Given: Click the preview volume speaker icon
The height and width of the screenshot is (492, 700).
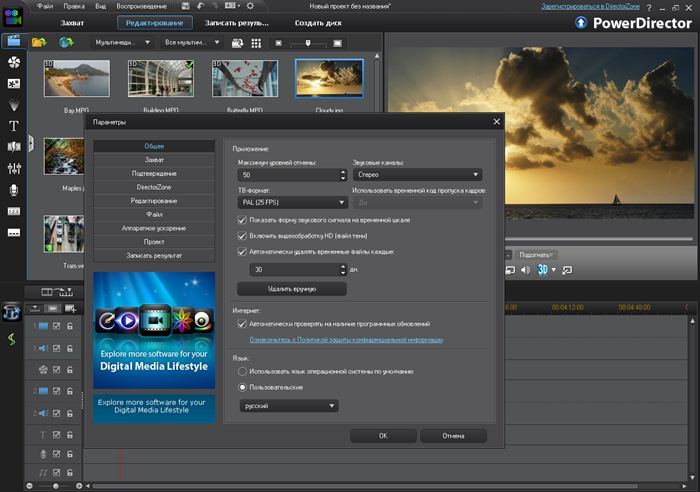Looking at the screenshot, I should click(526, 270).
